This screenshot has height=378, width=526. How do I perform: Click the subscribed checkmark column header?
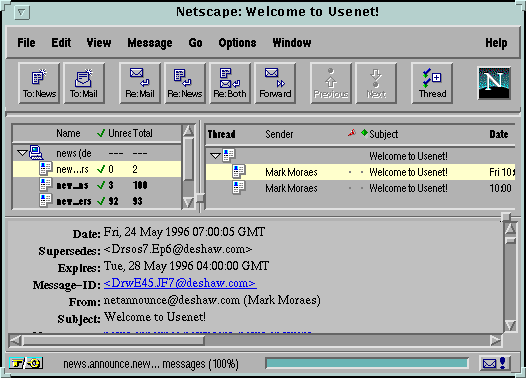coord(101,133)
